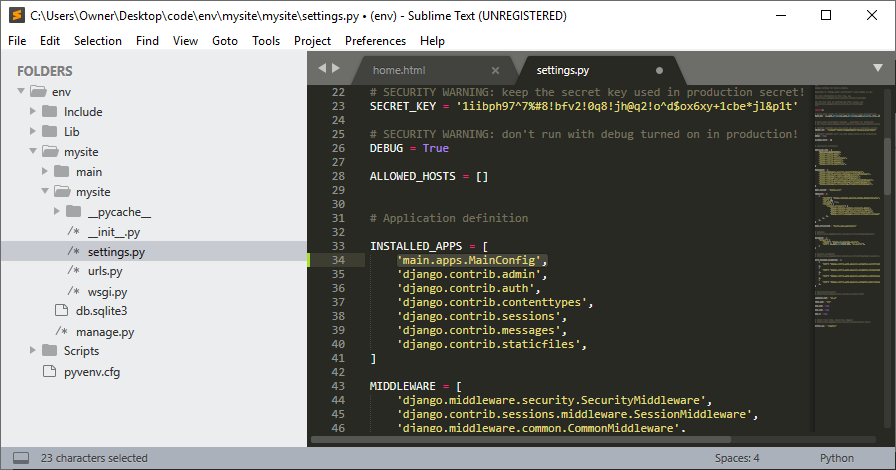
Task: Toggle side bar via status bar panel icon
Action: click(21, 458)
